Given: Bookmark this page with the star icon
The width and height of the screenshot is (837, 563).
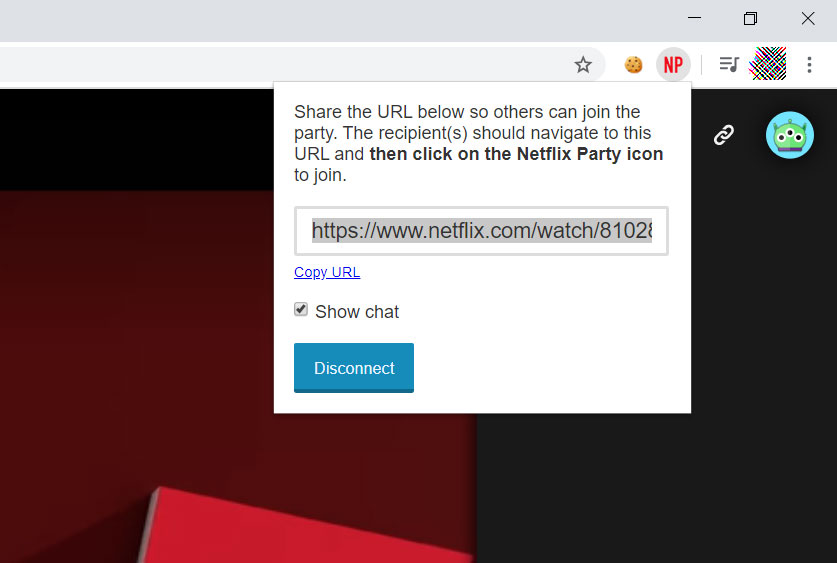Looking at the screenshot, I should coord(583,65).
